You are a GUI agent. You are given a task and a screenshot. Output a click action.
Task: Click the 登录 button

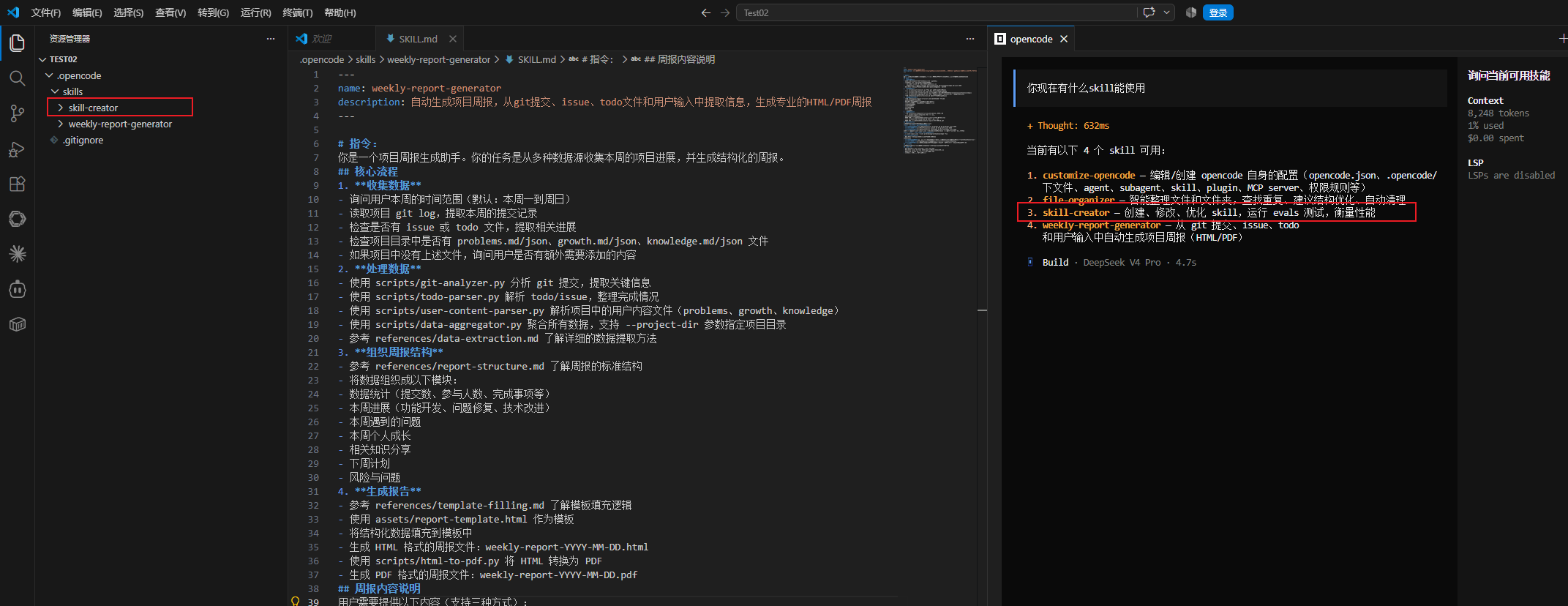tap(1218, 12)
